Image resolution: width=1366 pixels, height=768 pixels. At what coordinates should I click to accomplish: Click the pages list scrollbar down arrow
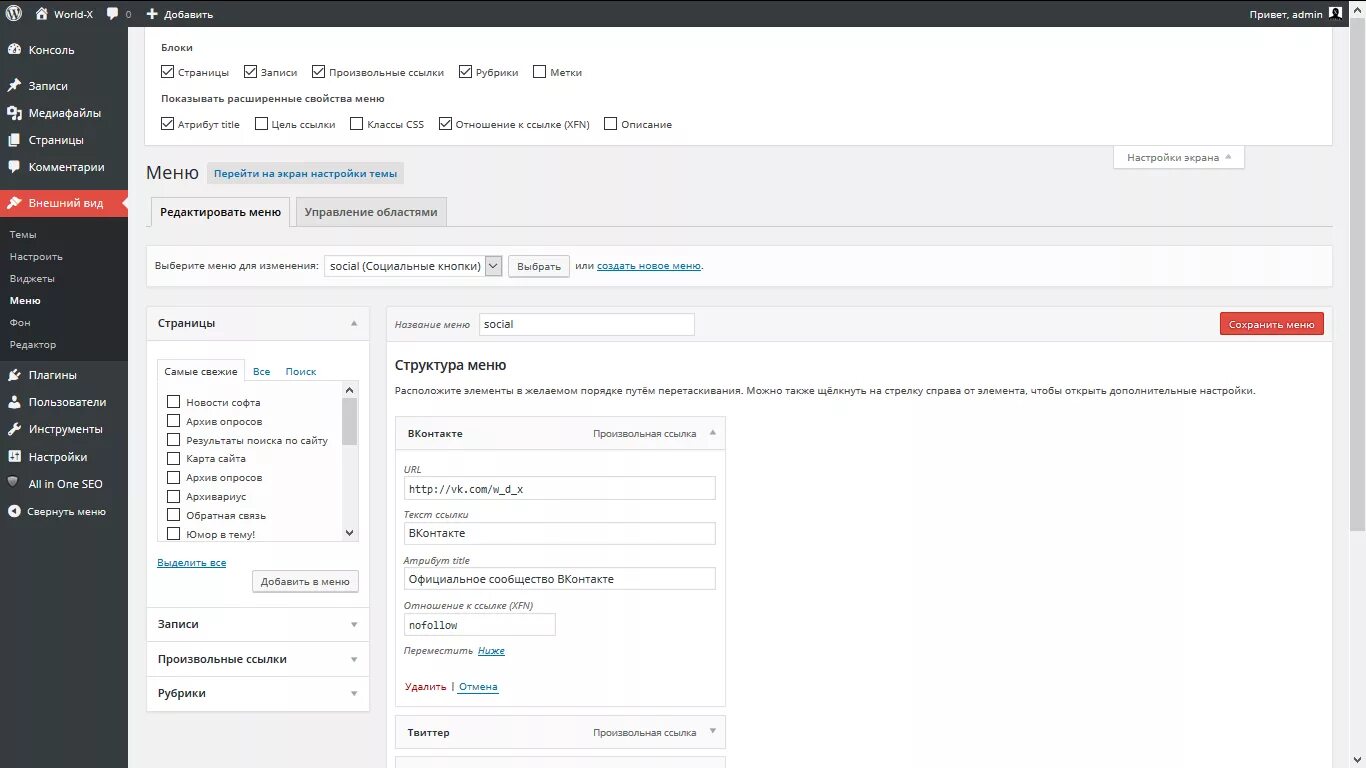click(349, 533)
